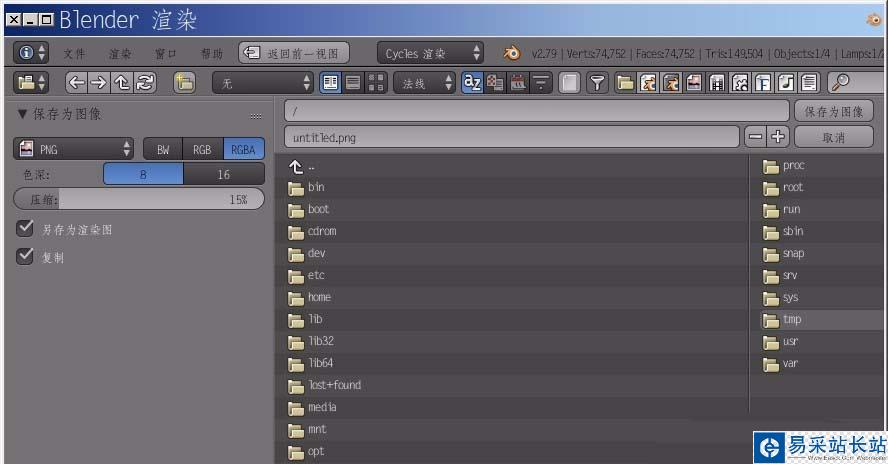Open Cycles 渲染 engine dropdown
Viewport: 888px width, 464px height.
(x=430, y=53)
